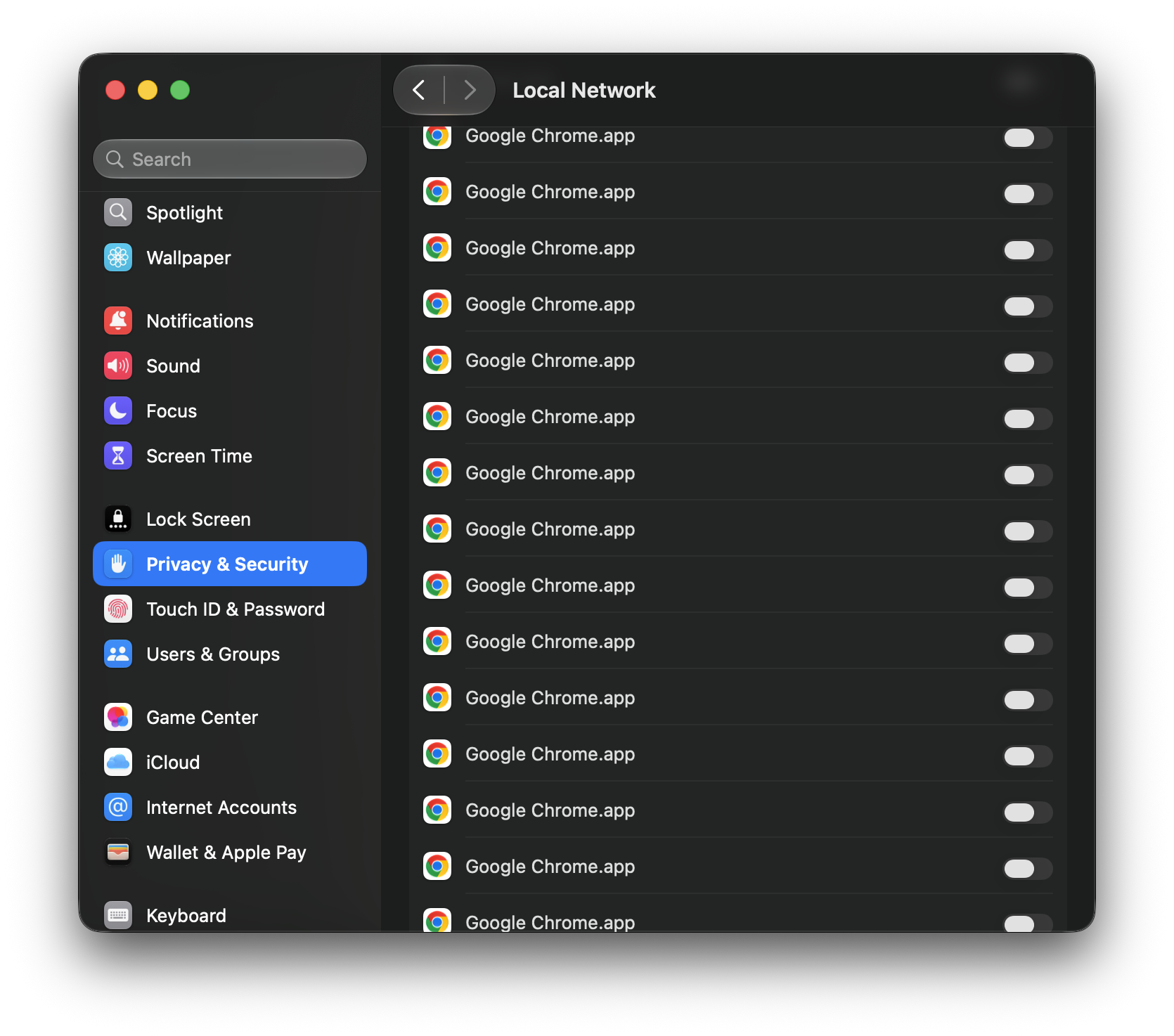Image resolution: width=1174 pixels, height=1036 pixels.
Task: Open the Game Center bubbles icon
Action: pyautogui.click(x=118, y=717)
